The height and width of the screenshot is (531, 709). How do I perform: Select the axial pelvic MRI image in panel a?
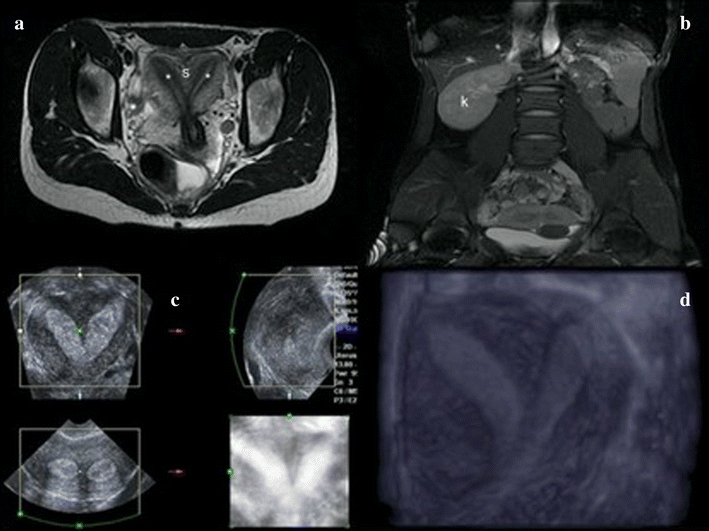pyautogui.click(x=180, y=121)
